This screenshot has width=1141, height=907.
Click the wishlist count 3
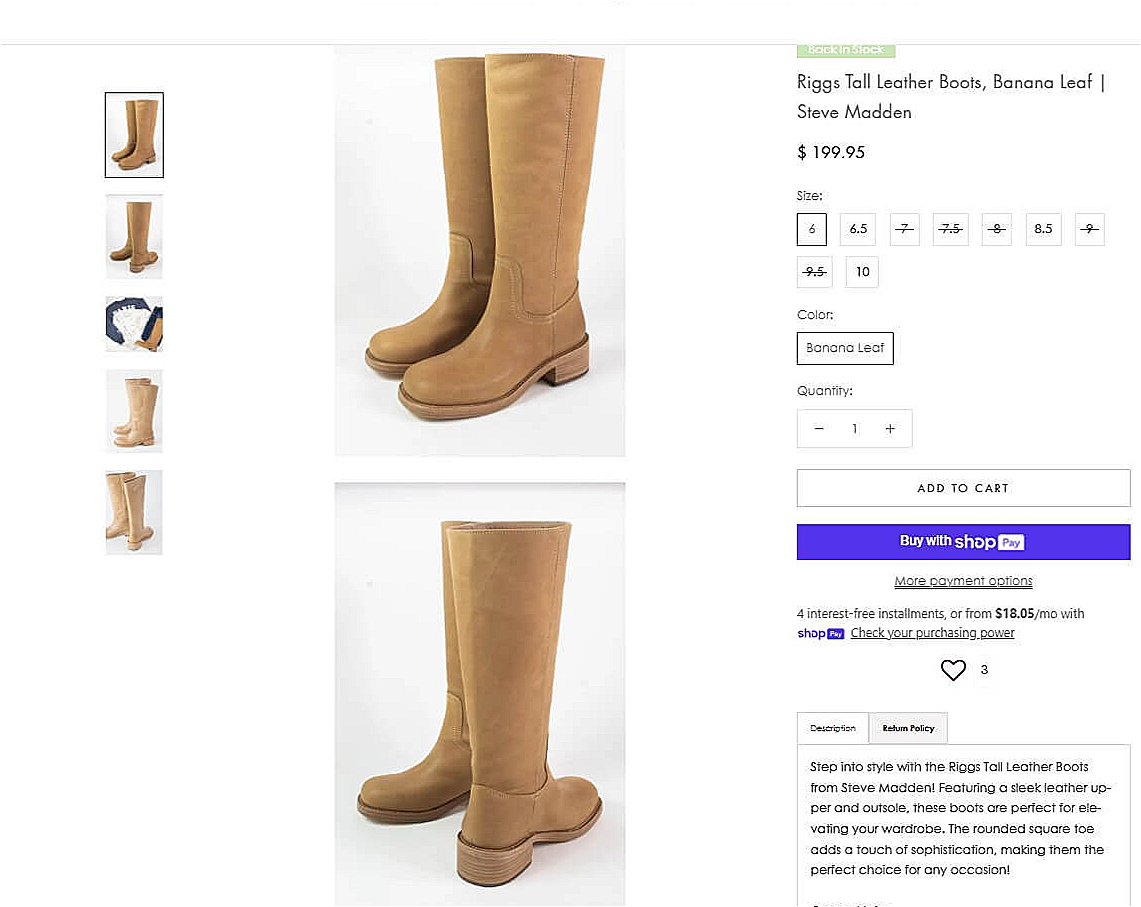pyautogui.click(x=984, y=670)
